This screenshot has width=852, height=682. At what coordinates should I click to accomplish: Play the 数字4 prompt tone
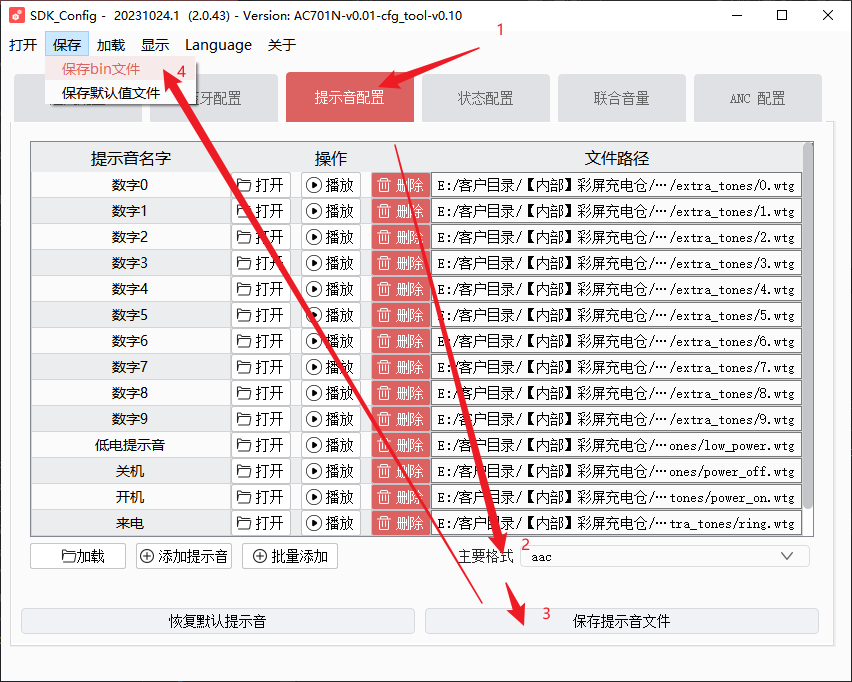point(331,289)
